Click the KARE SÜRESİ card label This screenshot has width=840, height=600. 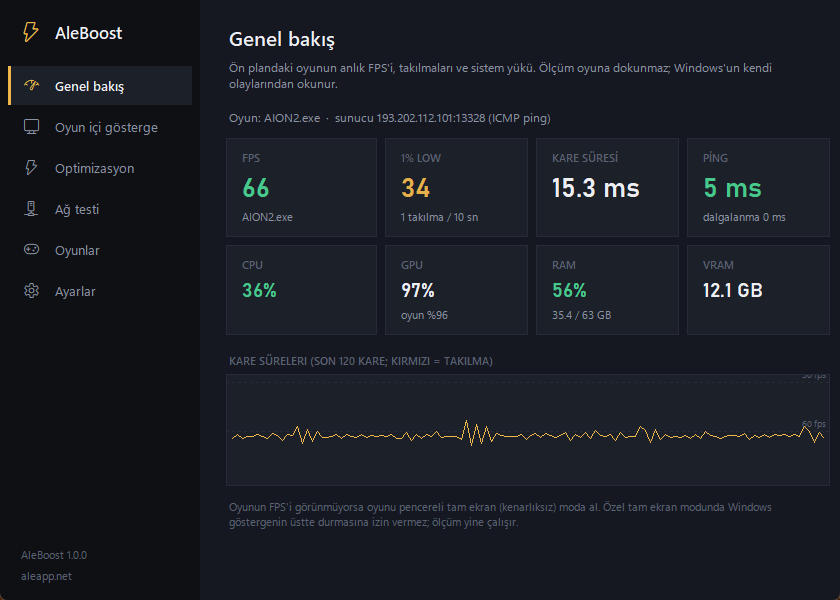585,158
